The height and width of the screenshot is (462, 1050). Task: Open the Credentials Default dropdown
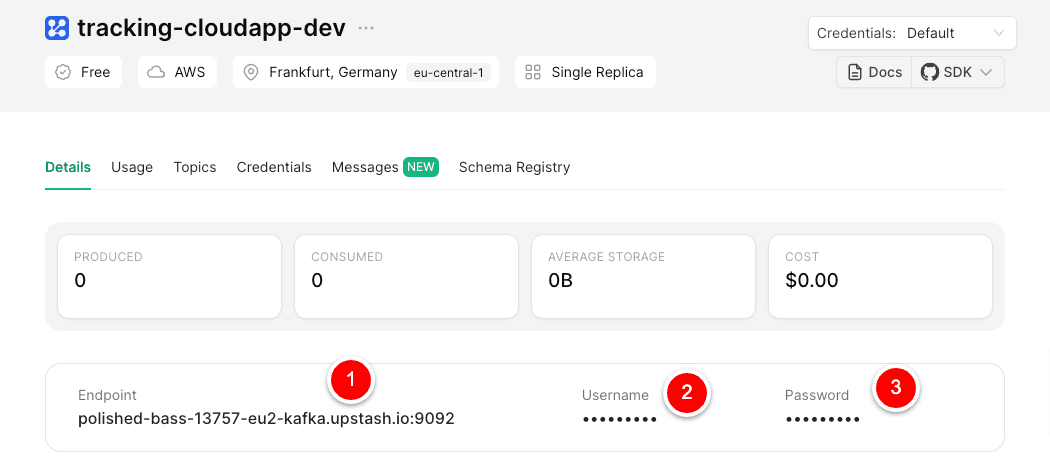(911, 33)
